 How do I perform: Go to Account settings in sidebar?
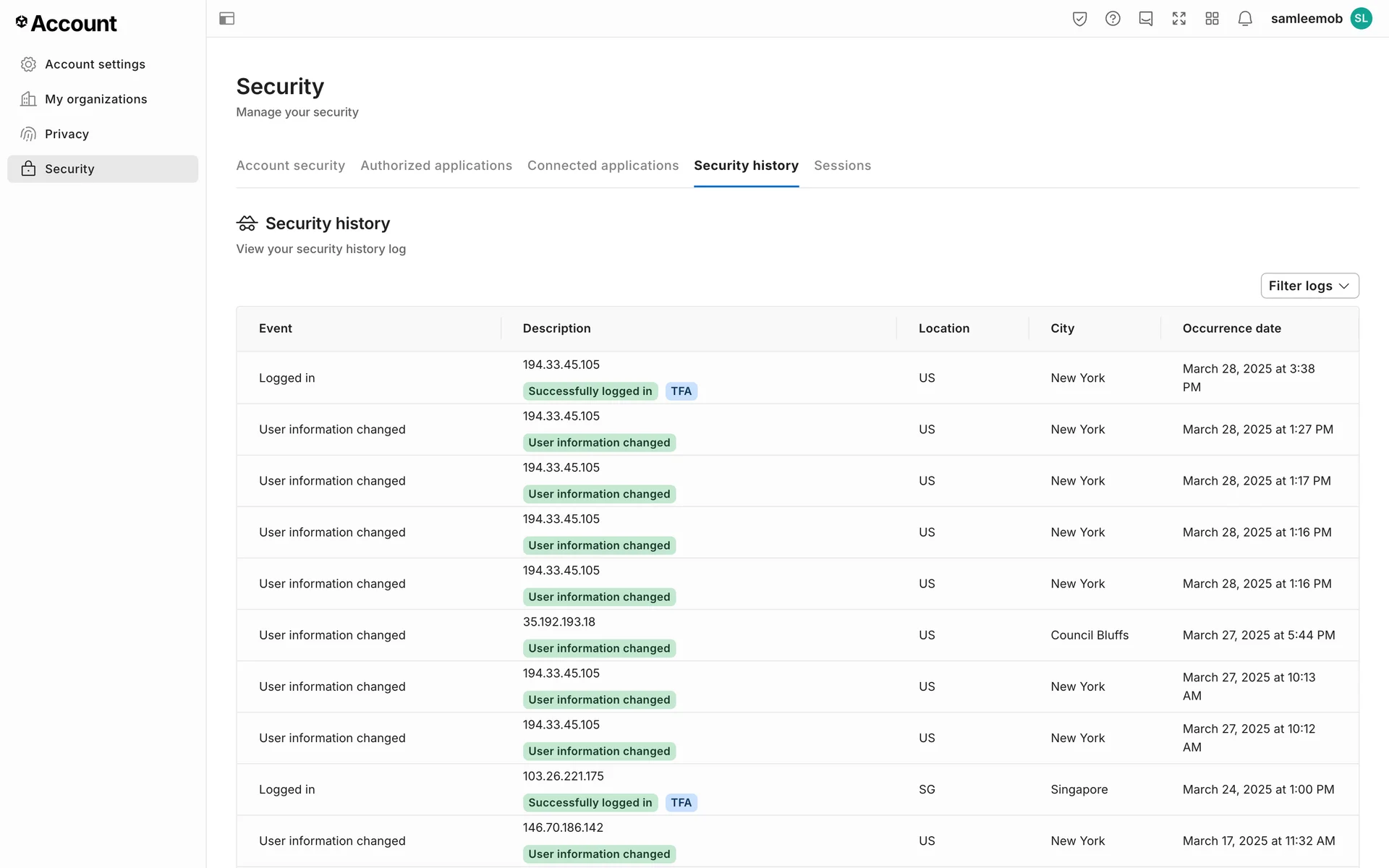(x=95, y=64)
